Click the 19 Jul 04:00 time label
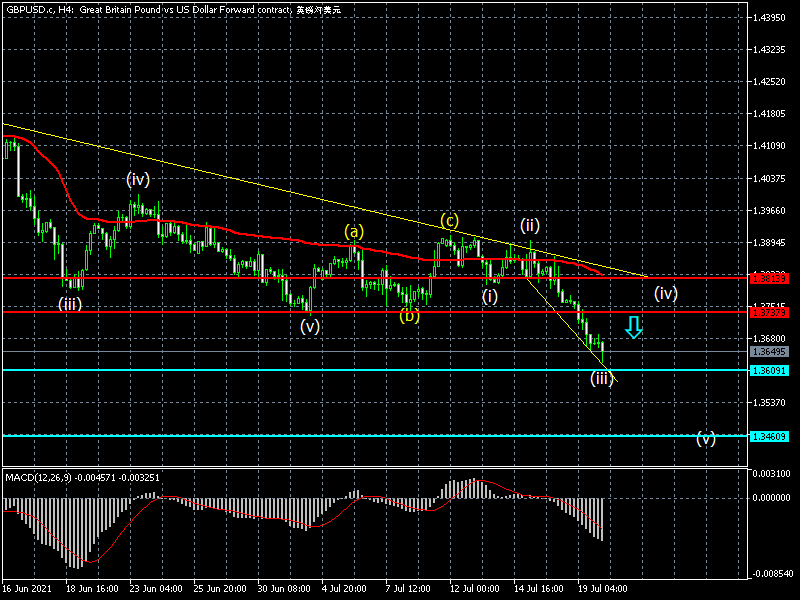The width and height of the screenshot is (800, 600). (603, 591)
